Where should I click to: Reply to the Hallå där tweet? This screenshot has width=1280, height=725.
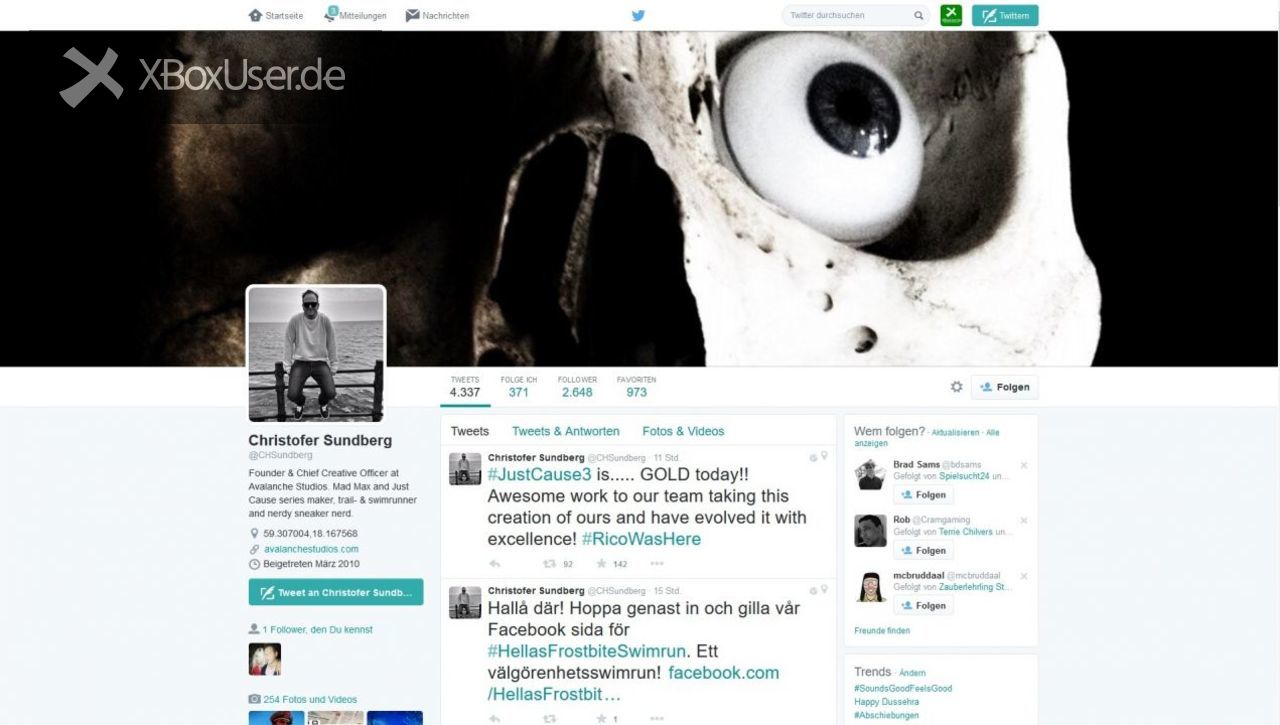[x=494, y=718]
